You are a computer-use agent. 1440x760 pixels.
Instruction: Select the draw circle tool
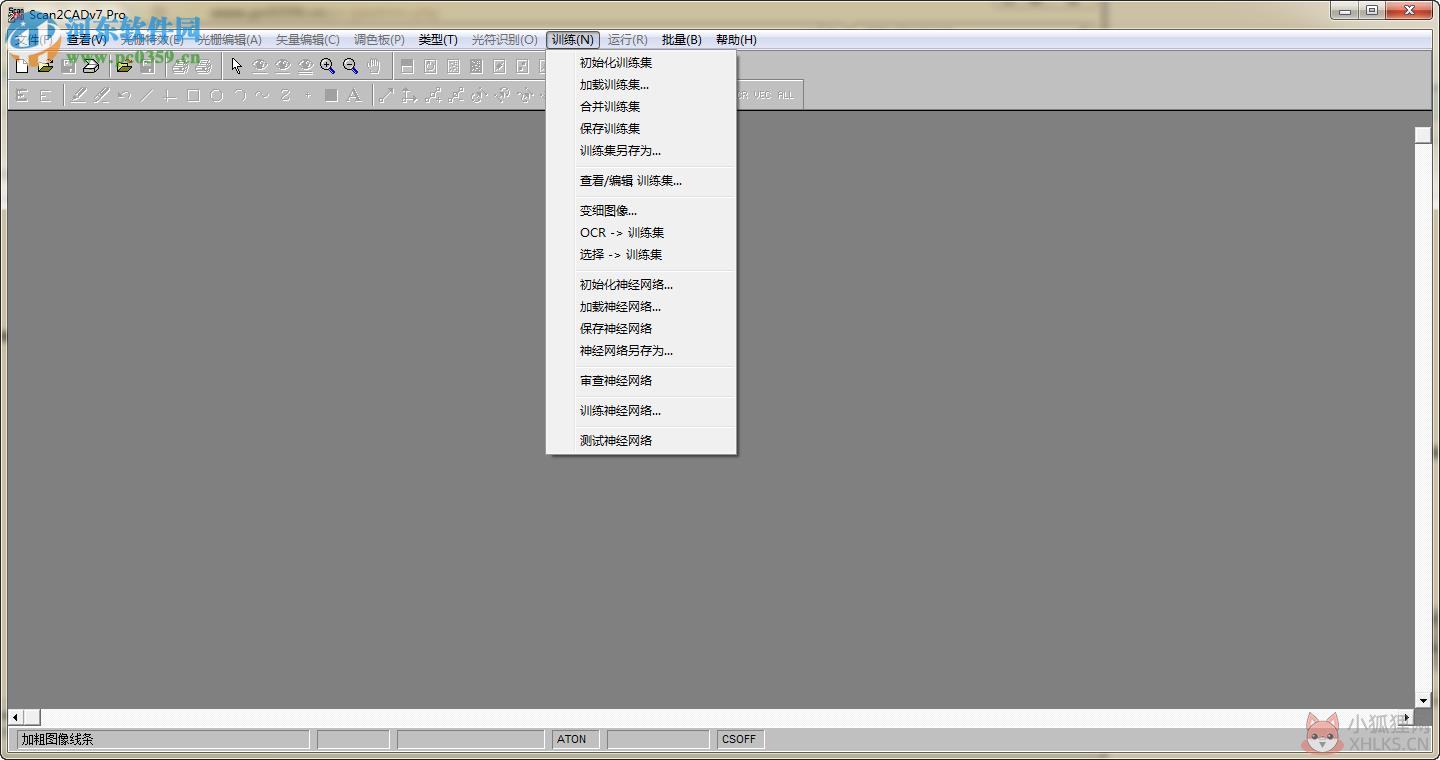216,96
